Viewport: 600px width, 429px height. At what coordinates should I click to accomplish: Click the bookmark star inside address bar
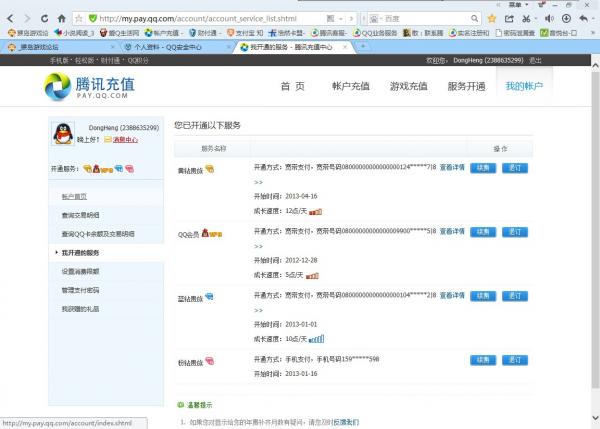[x=79, y=18]
